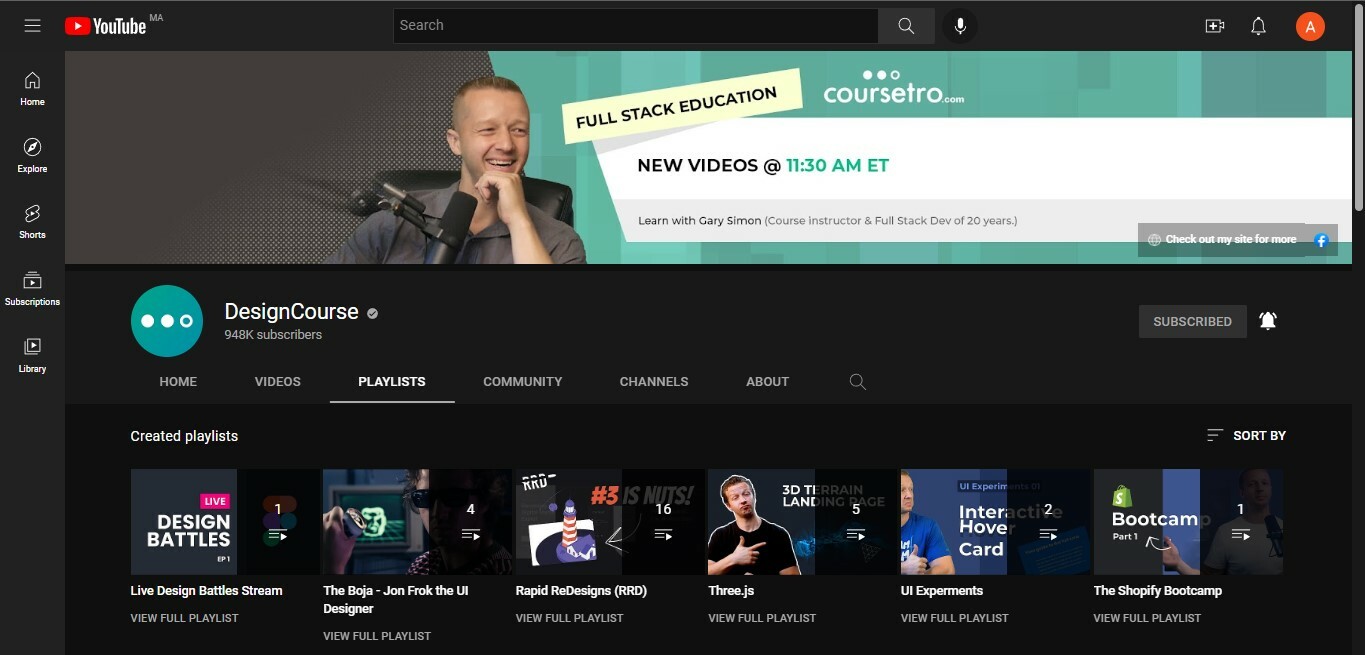Click the Three.js playlist title
This screenshot has height=655, width=1365.
click(x=731, y=591)
